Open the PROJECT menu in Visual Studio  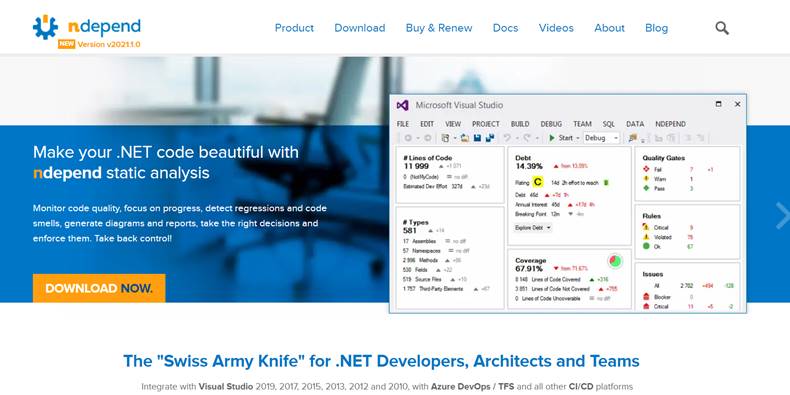(x=486, y=124)
